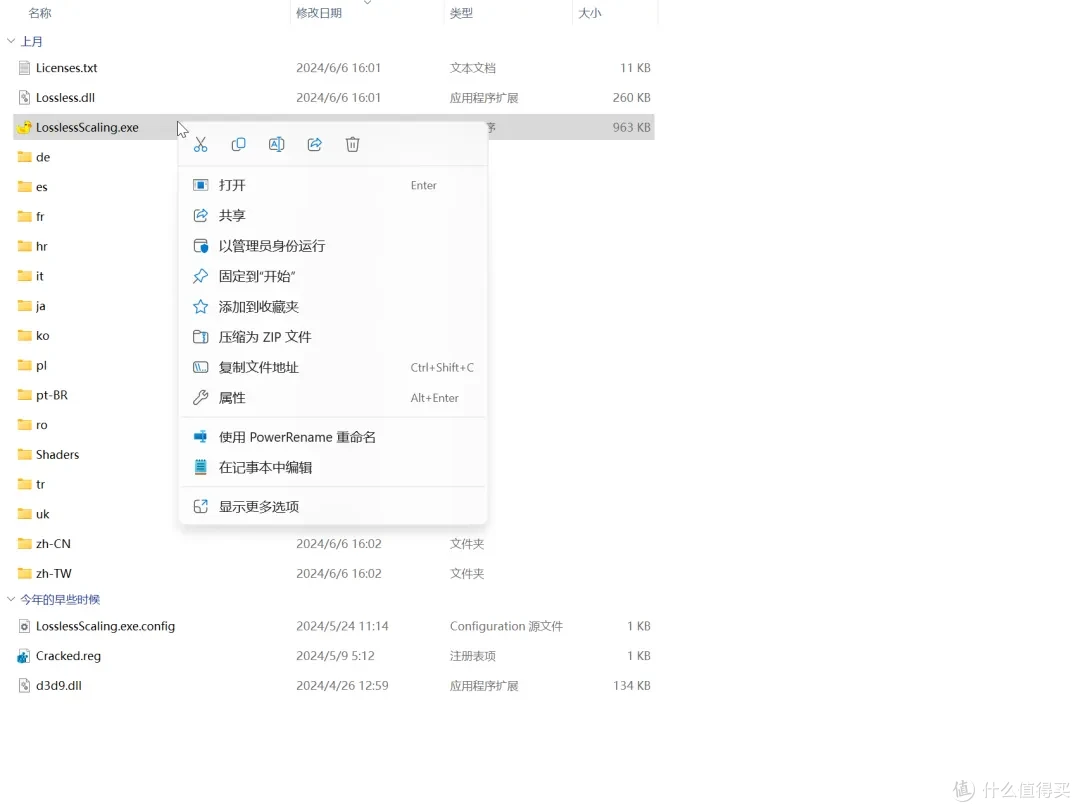The height and width of the screenshot is (812, 1080).
Task: Select the es folder icon
Action: 24,186
